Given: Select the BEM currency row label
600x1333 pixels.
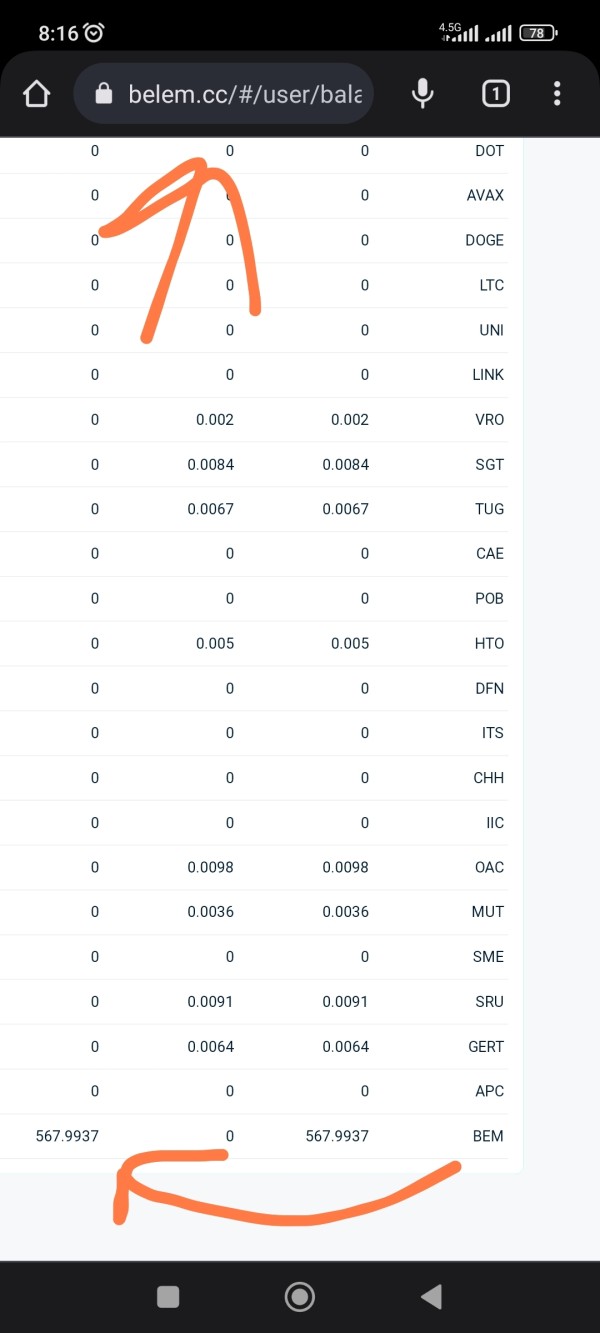Looking at the screenshot, I should (488, 1136).
